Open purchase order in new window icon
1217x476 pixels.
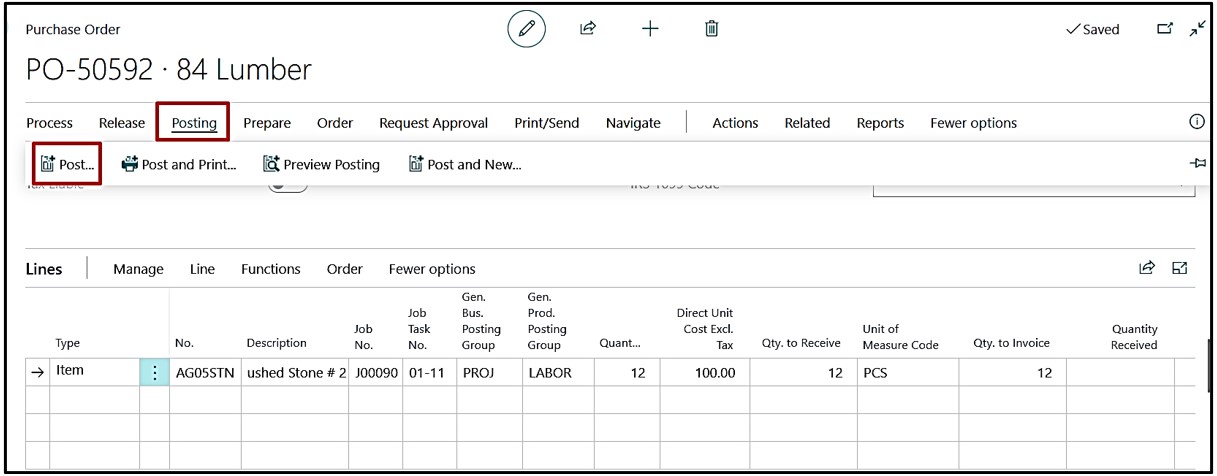pyautogui.click(x=1164, y=29)
